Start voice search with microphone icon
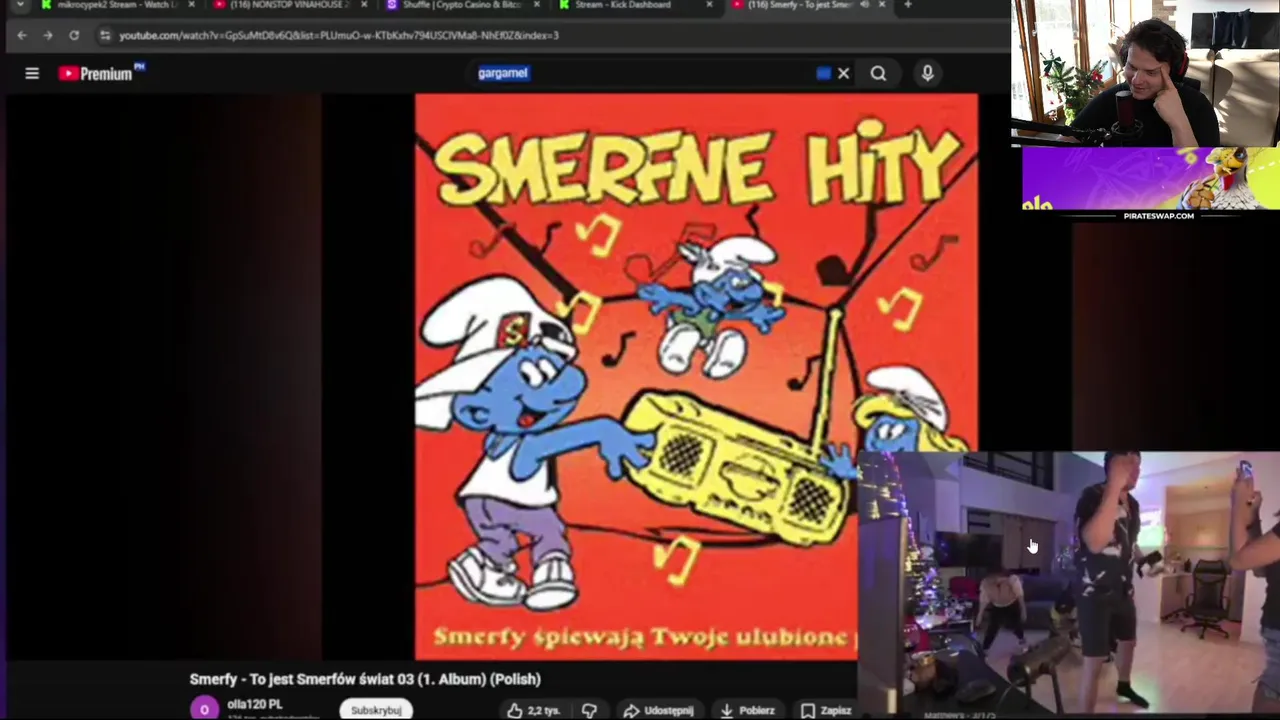This screenshot has width=1280, height=720. click(927, 73)
